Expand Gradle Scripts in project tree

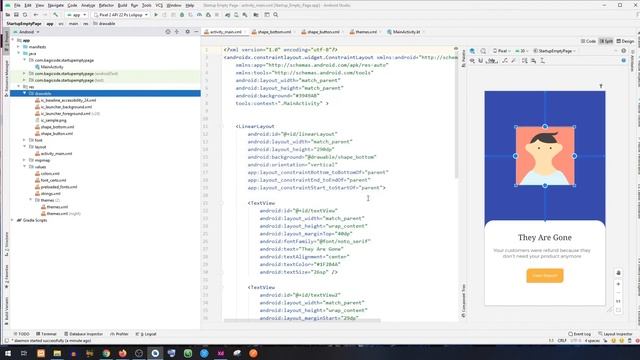click(x=12, y=220)
